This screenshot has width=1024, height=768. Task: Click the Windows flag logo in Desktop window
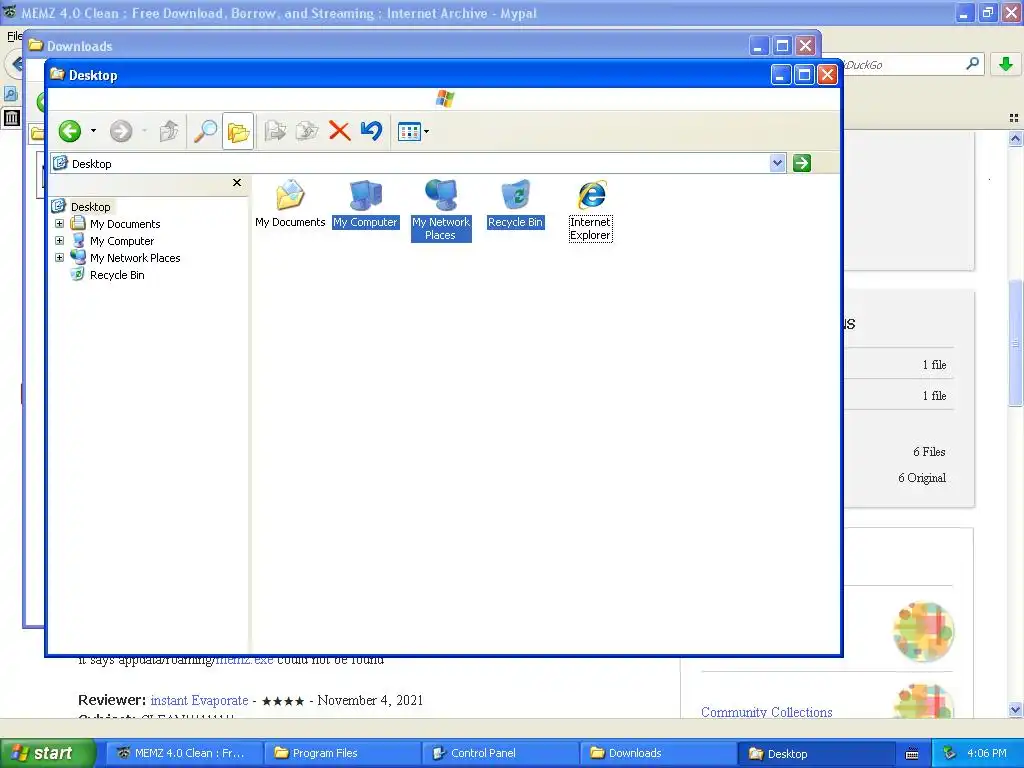click(445, 99)
